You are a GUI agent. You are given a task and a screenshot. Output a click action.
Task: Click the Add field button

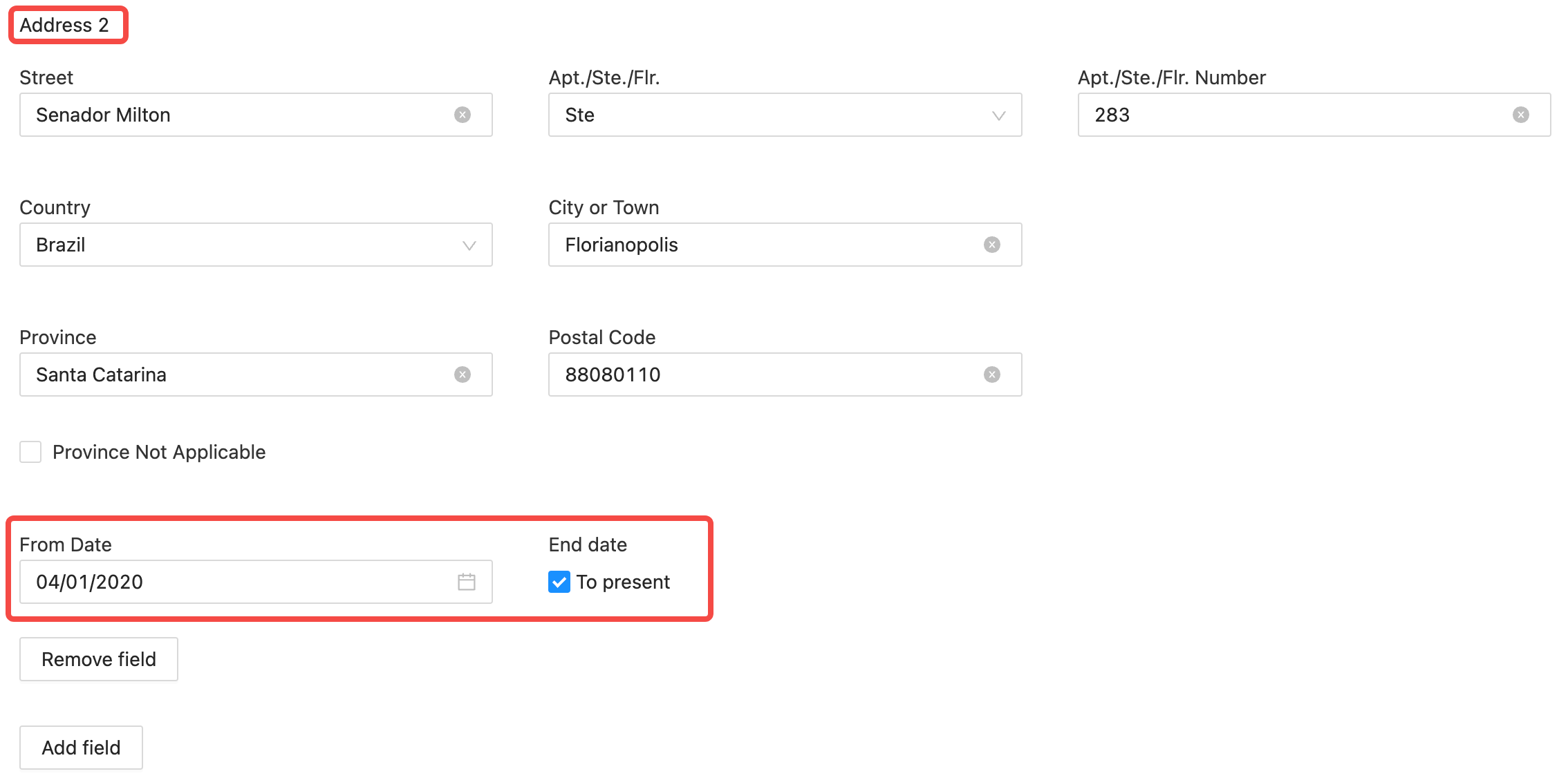click(x=81, y=748)
